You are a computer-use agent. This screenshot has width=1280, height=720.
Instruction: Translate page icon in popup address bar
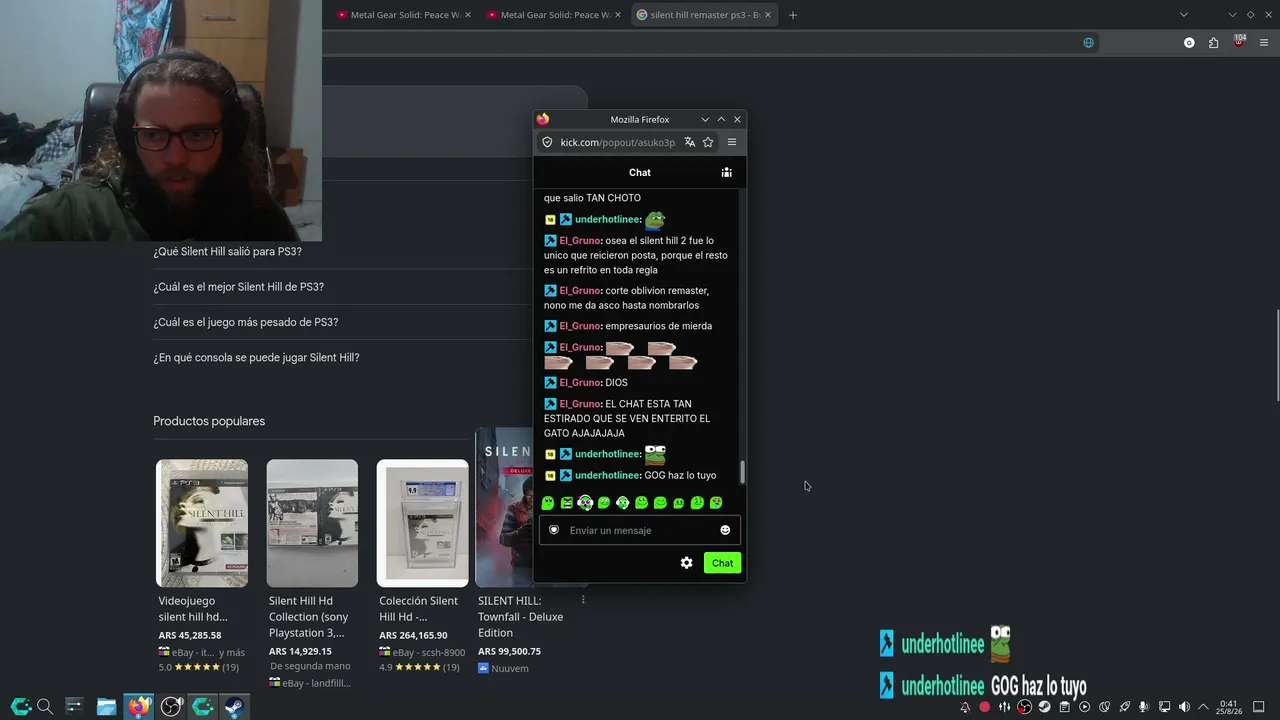pos(689,142)
